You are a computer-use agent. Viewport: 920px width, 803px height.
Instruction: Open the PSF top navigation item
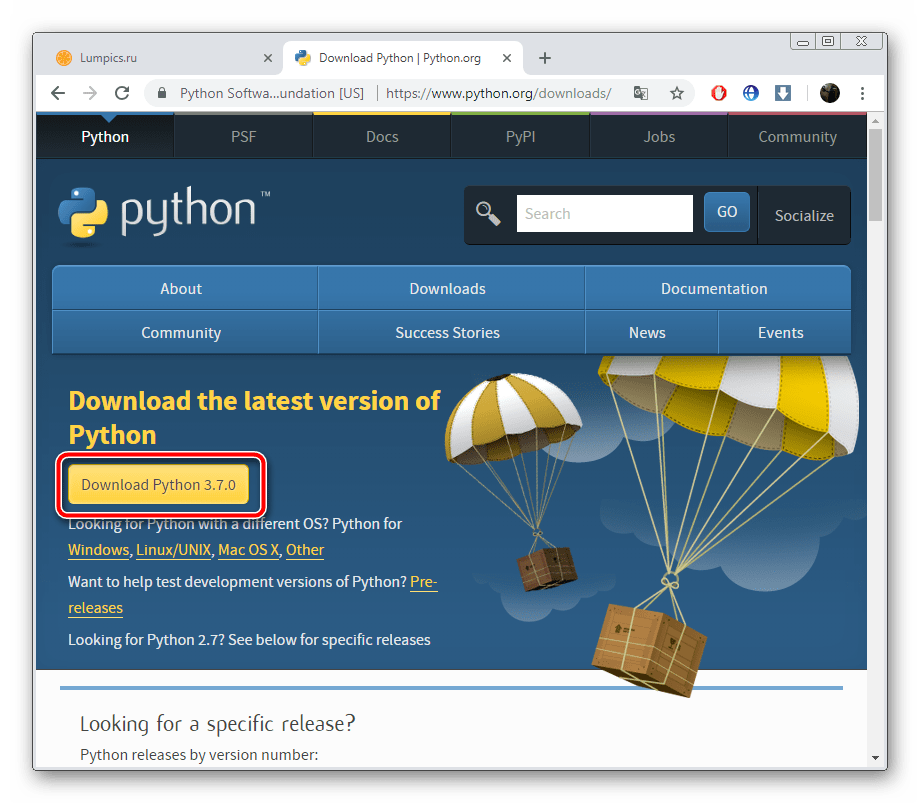[x=243, y=137]
